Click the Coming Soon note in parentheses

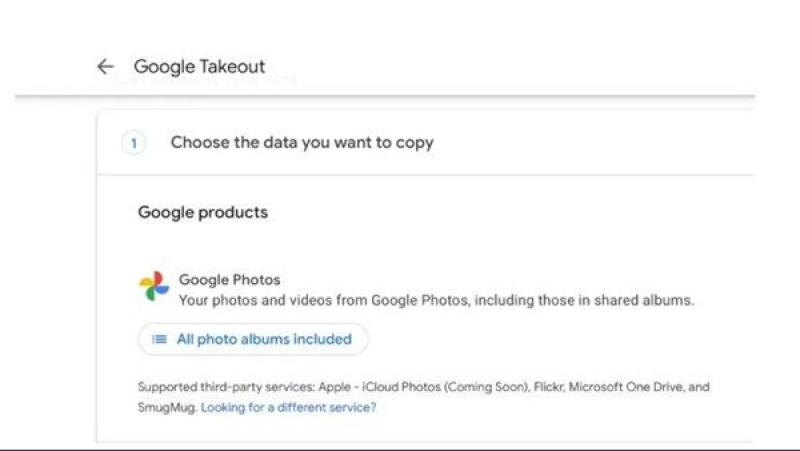click(x=487, y=387)
